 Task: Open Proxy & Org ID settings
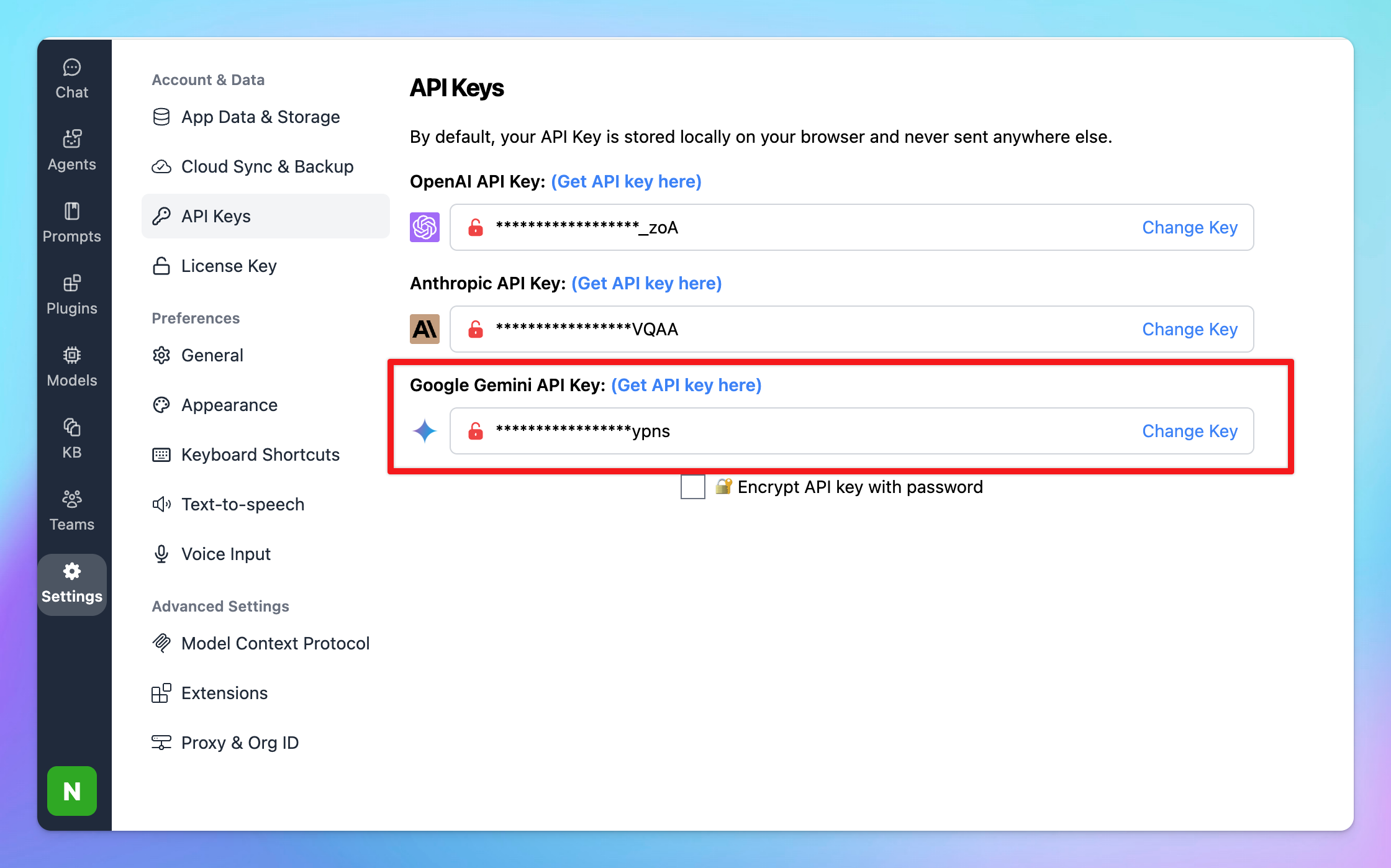(240, 743)
